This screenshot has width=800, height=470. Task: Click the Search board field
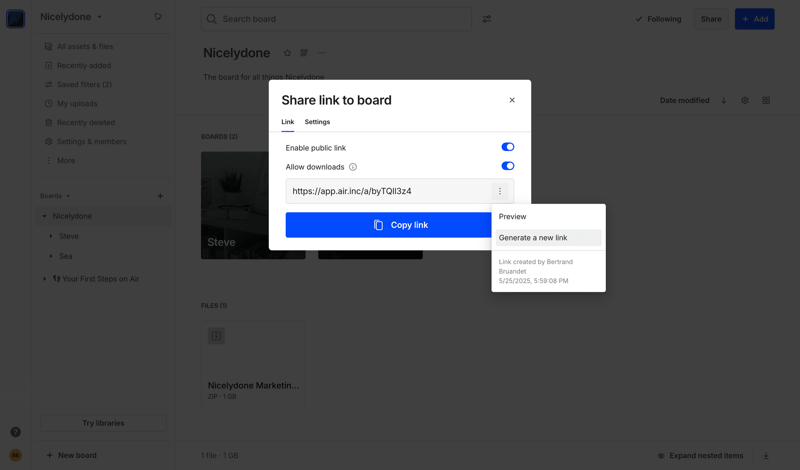[x=336, y=19]
